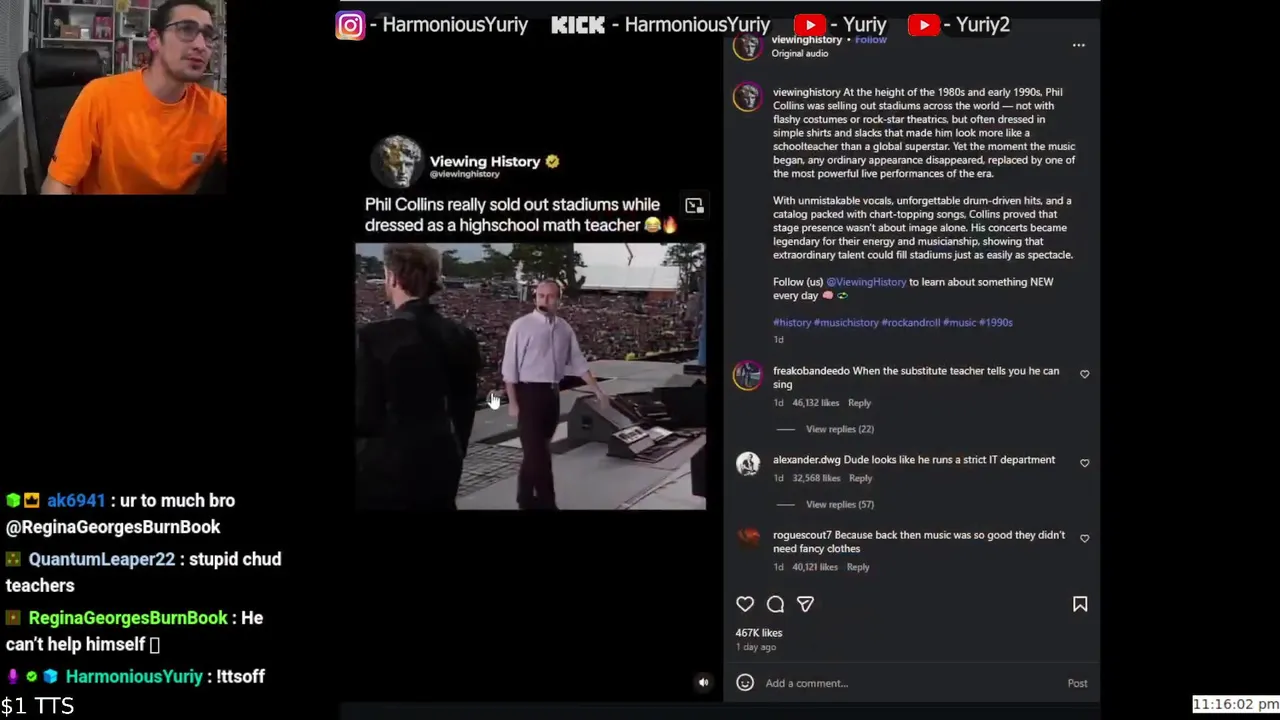The image size is (1280, 720).
Task: Expand View replies (22)
Action: (x=839, y=429)
